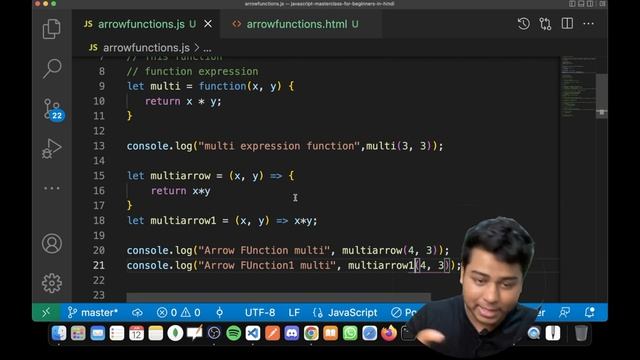Click the Open Changes compare icon

pyautogui.click(x=545, y=24)
